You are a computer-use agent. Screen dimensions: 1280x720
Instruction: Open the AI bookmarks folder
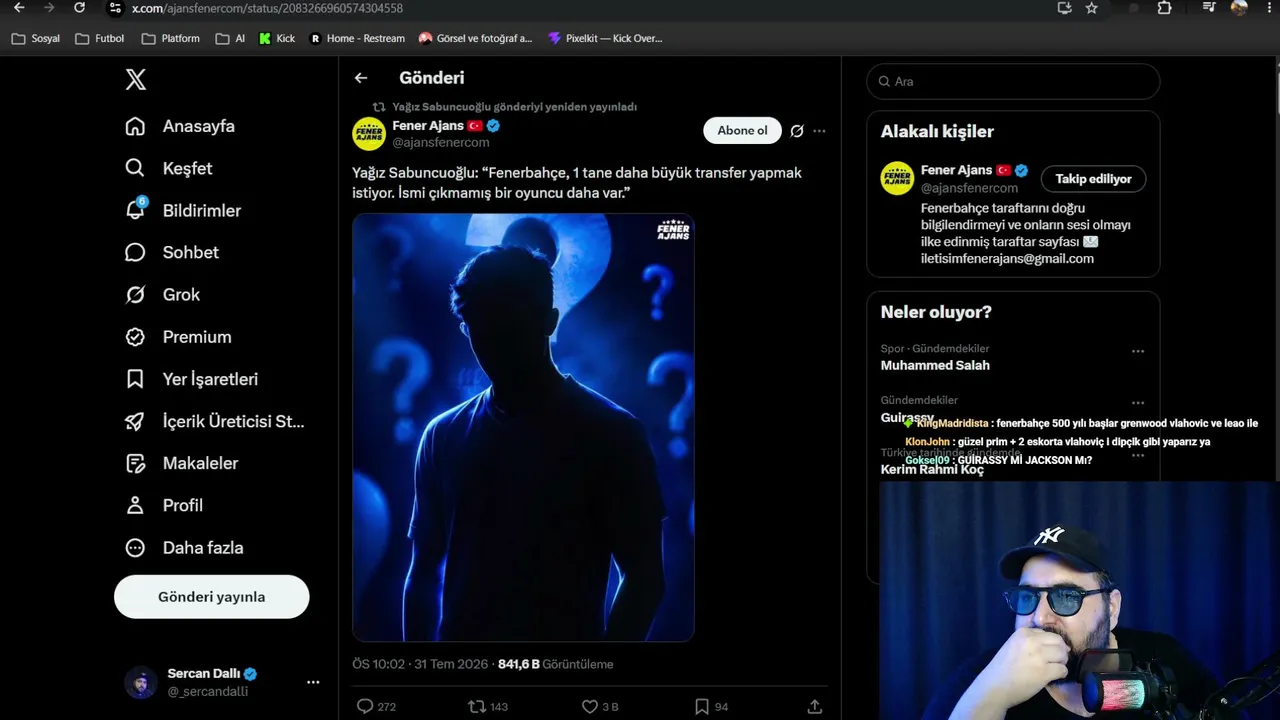pyautogui.click(x=230, y=39)
